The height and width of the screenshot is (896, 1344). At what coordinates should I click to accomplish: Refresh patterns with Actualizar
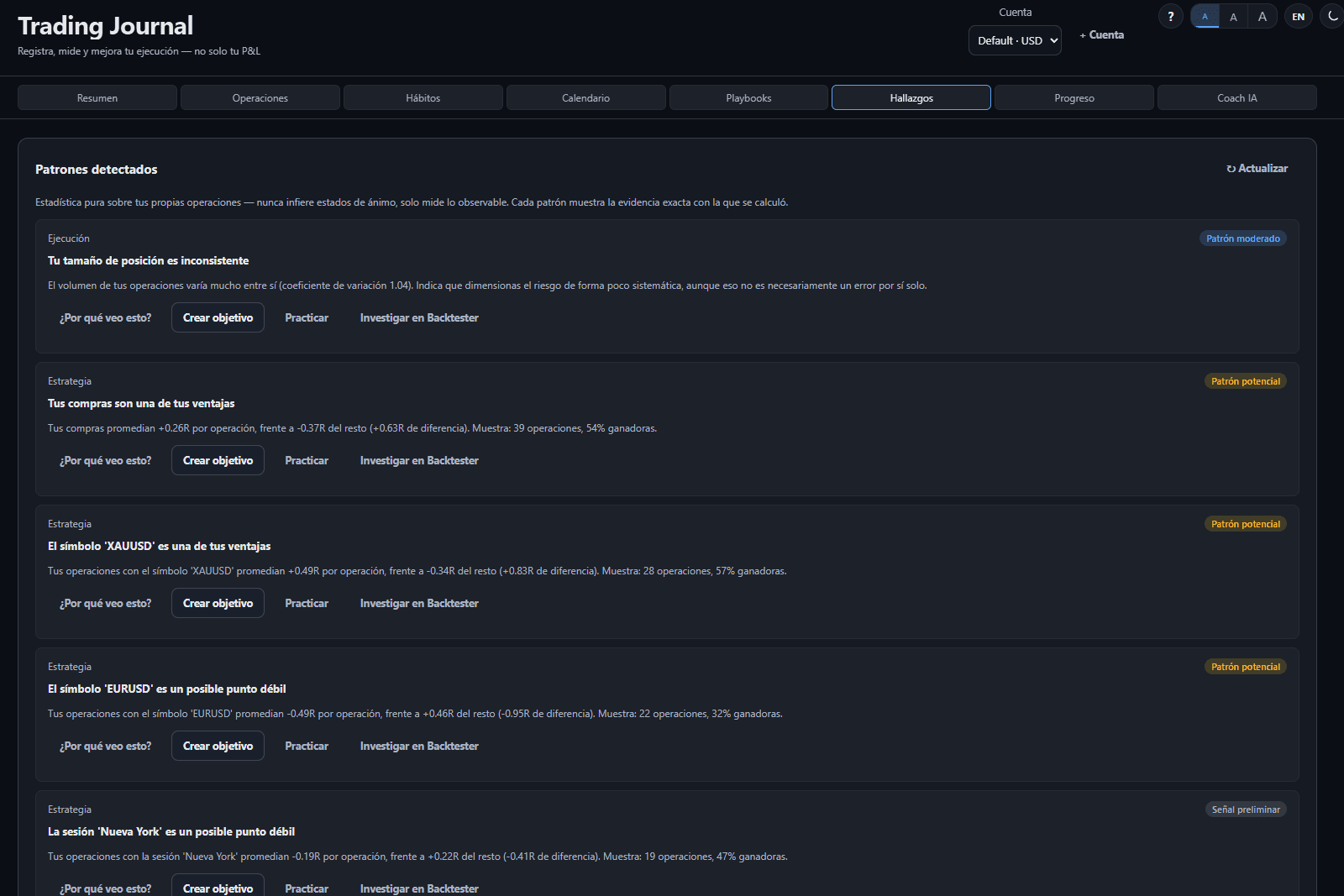(1257, 168)
